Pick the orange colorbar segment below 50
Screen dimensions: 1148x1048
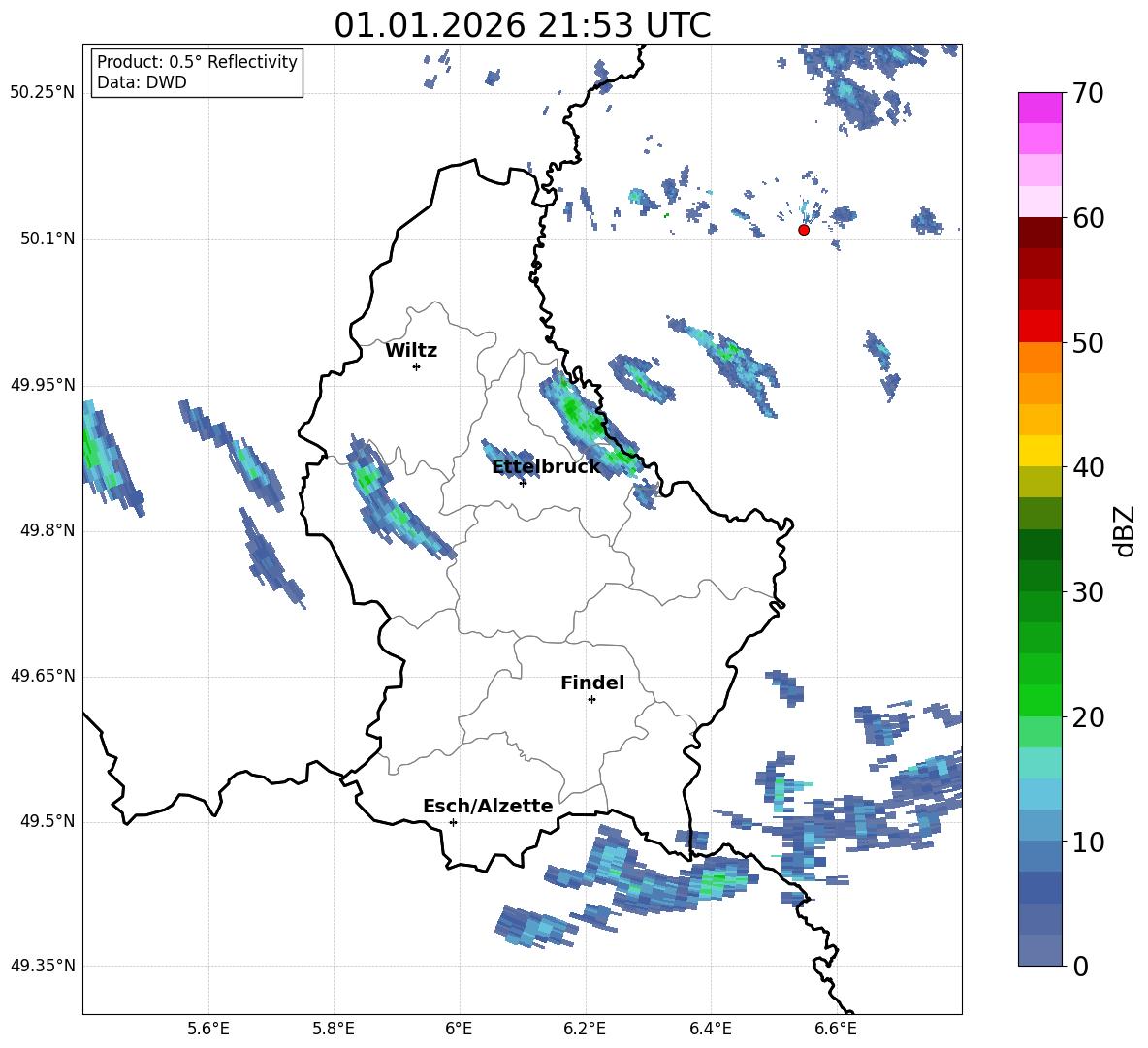pyautogui.click(x=1039, y=358)
